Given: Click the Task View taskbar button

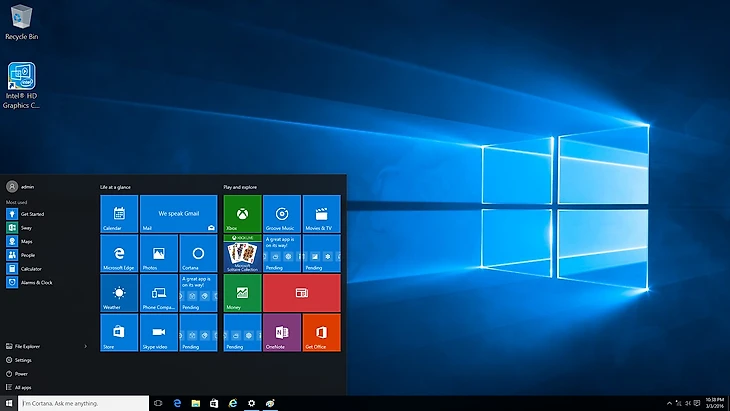Looking at the screenshot, I should 158,403.
